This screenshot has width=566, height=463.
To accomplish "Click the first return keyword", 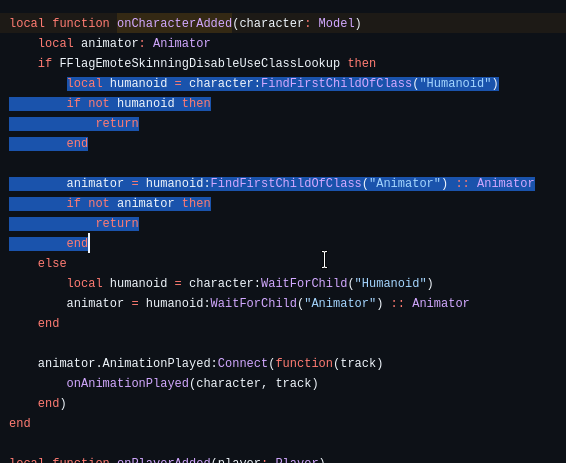I will point(117,123).
